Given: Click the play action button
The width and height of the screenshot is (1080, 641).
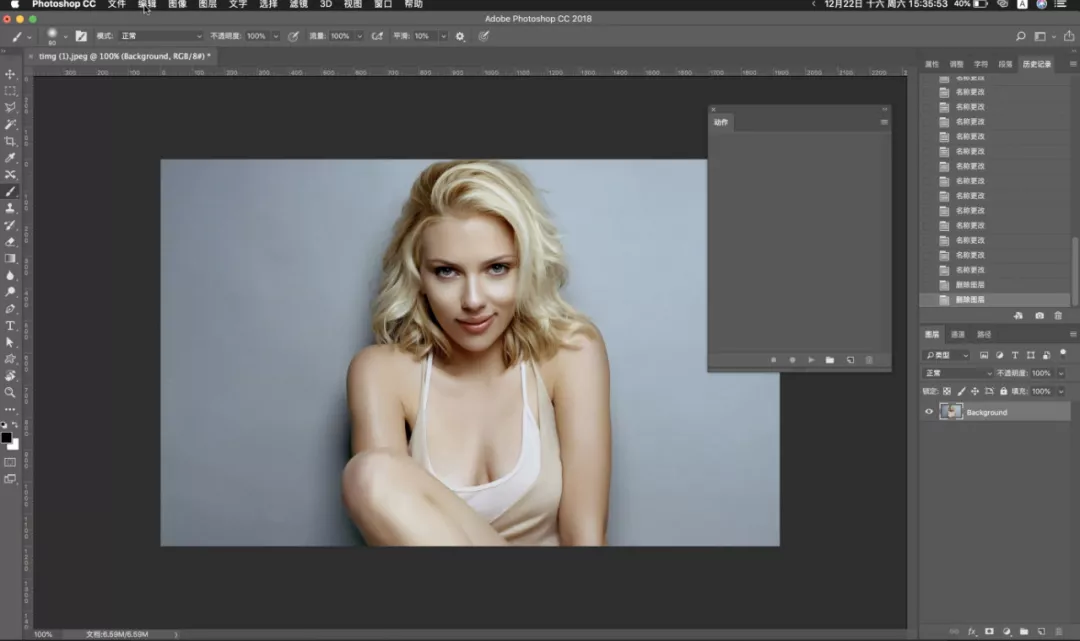Looking at the screenshot, I should [x=811, y=360].
